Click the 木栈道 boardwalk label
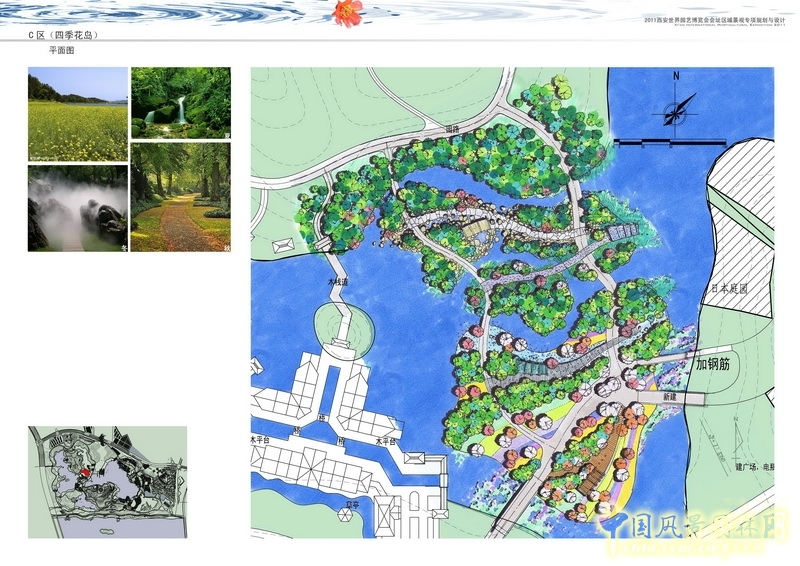 [x=340, y=283]
